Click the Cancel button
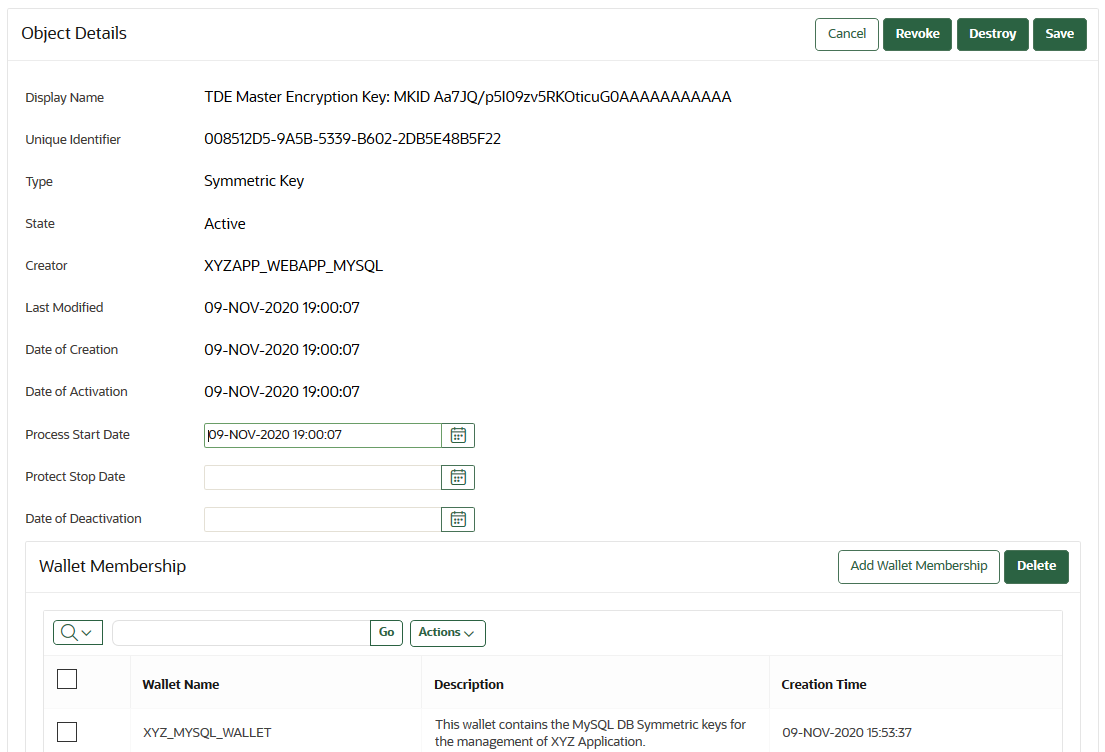Image resolution: width=1105 pixels, height=752 pixels. point(846,35)
